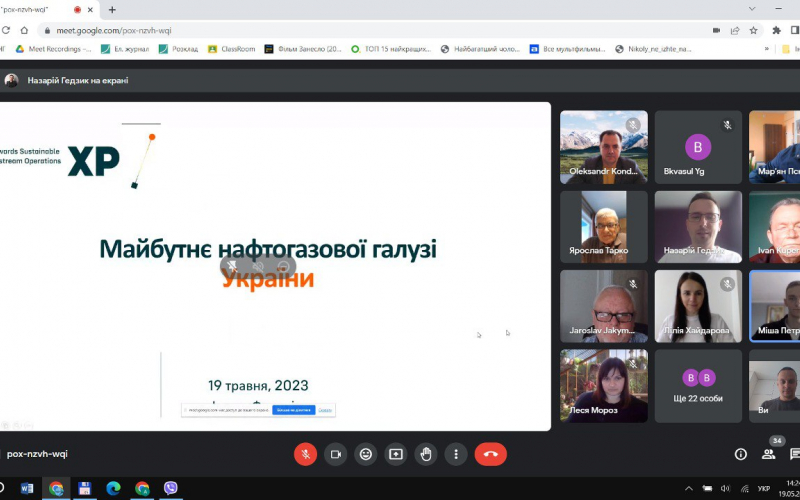
Task: Click Назарій Гедзик presenter avatar in top bar
Action: click(11, 81)
